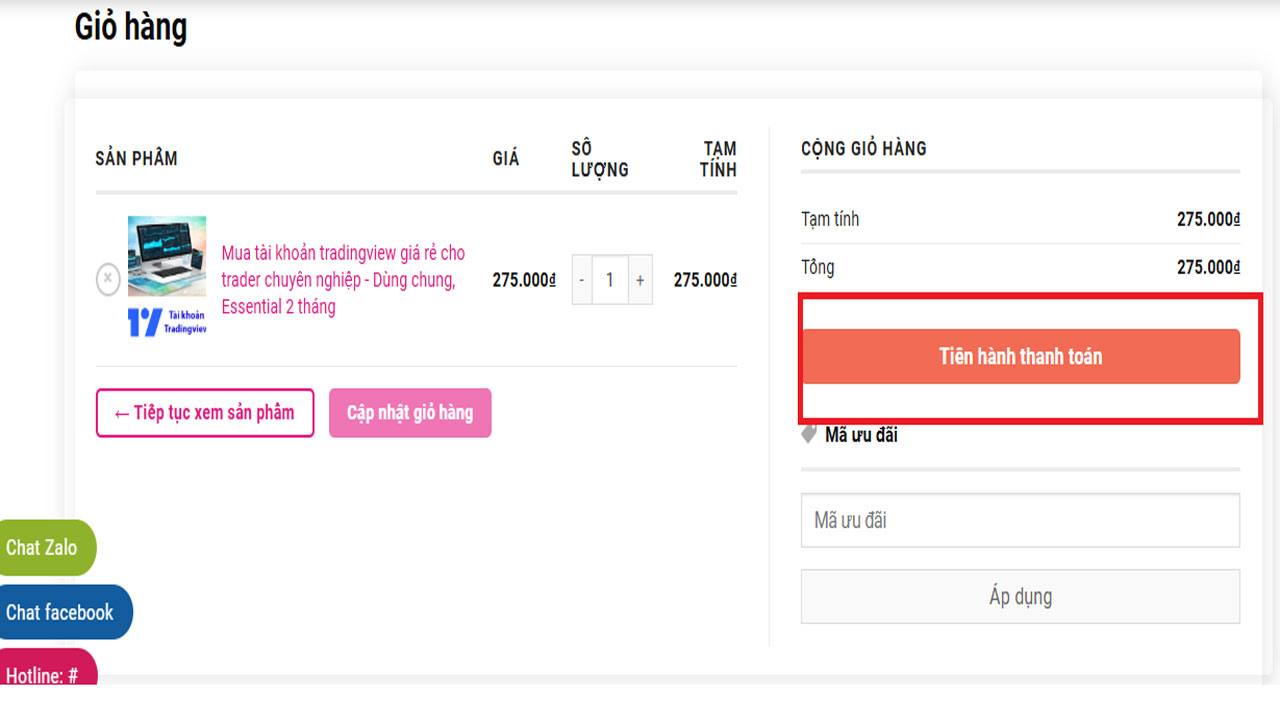The image size is (1280, 720).
Task: Open Chat facebook floating button
Action: click(x=60, y=612)
